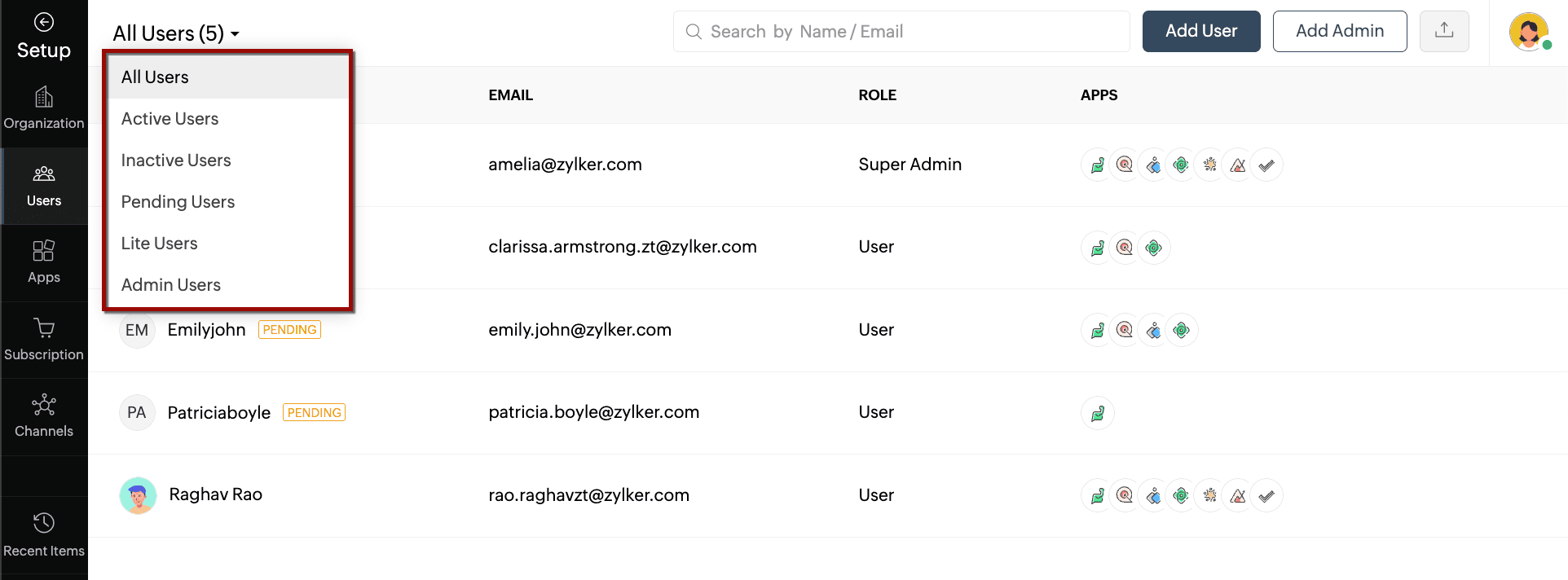Click the export upload icon button
Viewport: 1568px width, 580px height.
[x=1443, y=31]
